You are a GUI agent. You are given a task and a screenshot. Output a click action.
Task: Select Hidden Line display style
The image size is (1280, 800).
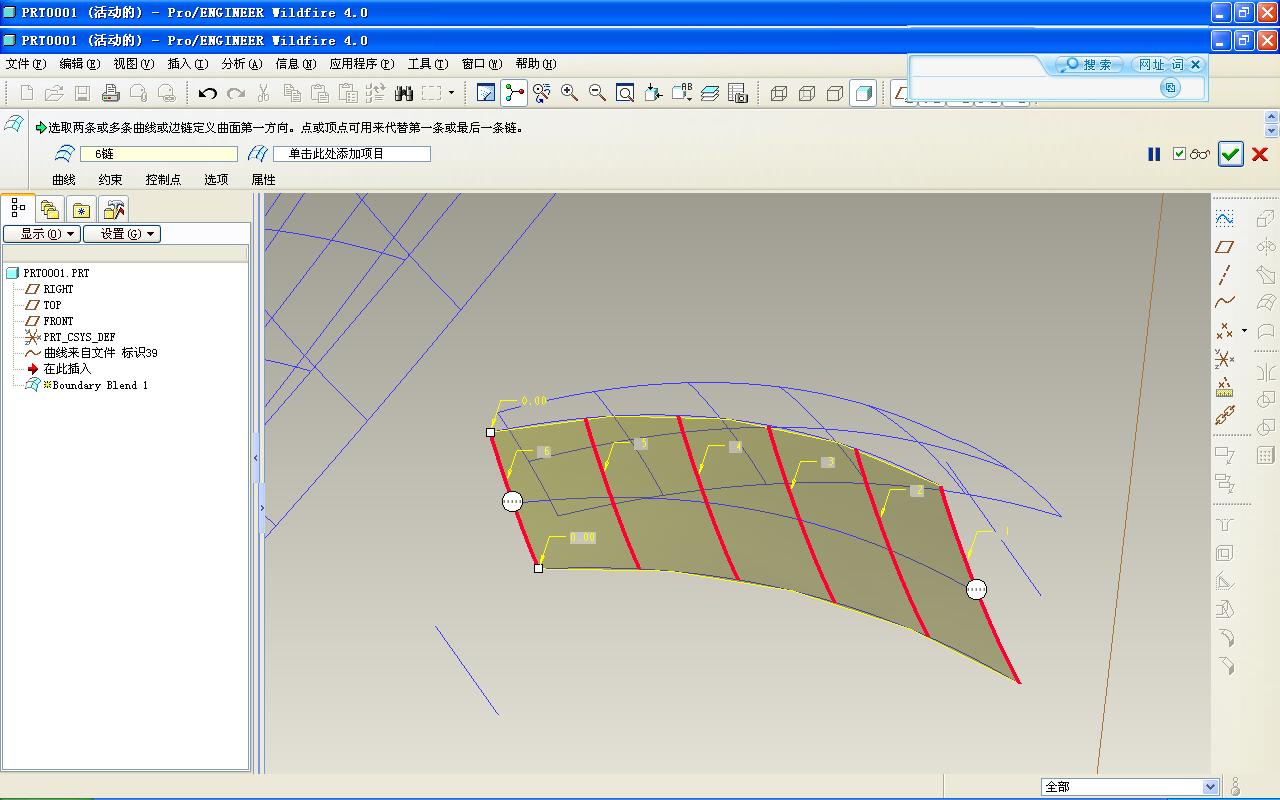click(x=807, y=93)
